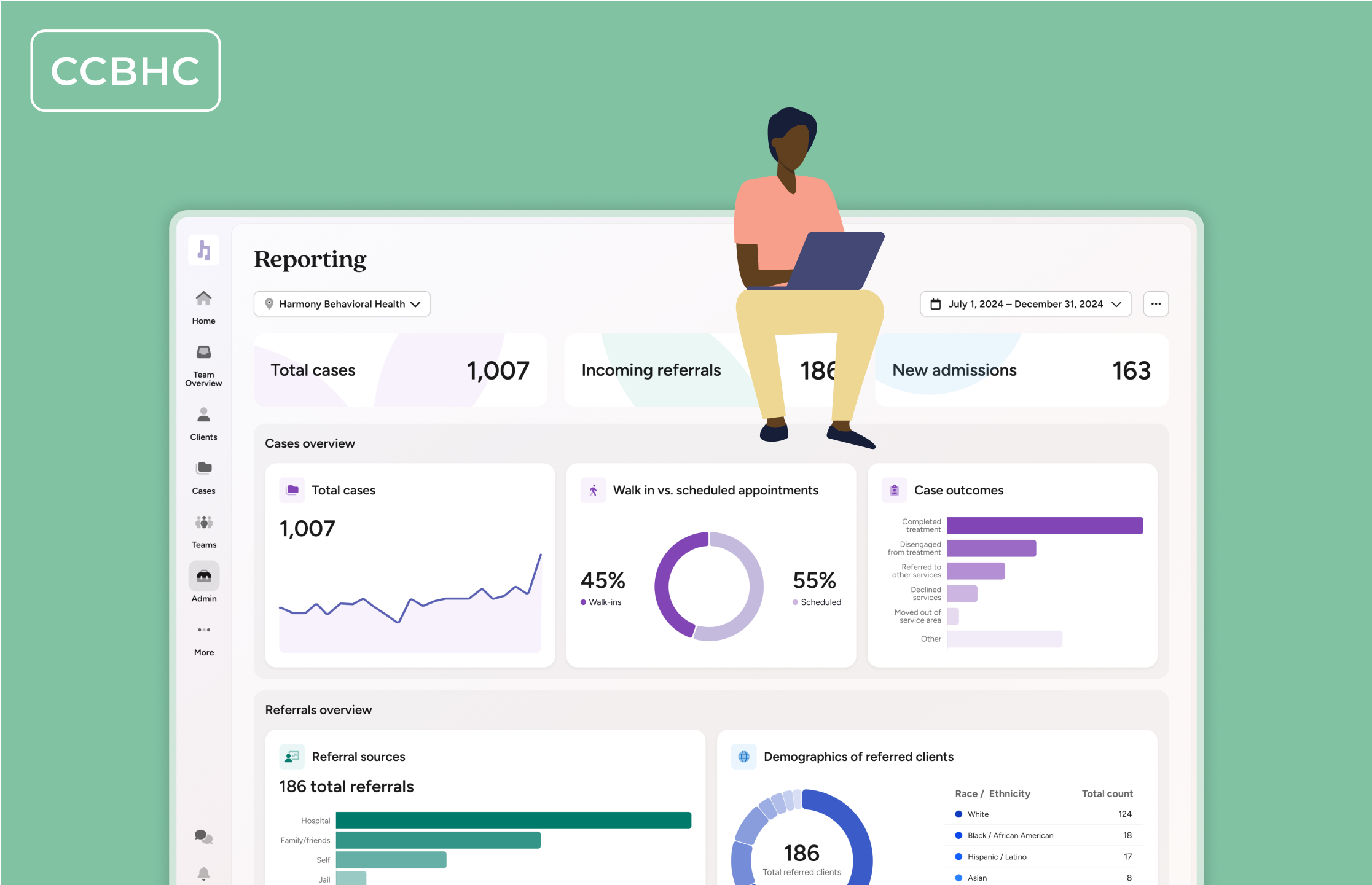Click the Black / African American row

(1043, 835)
